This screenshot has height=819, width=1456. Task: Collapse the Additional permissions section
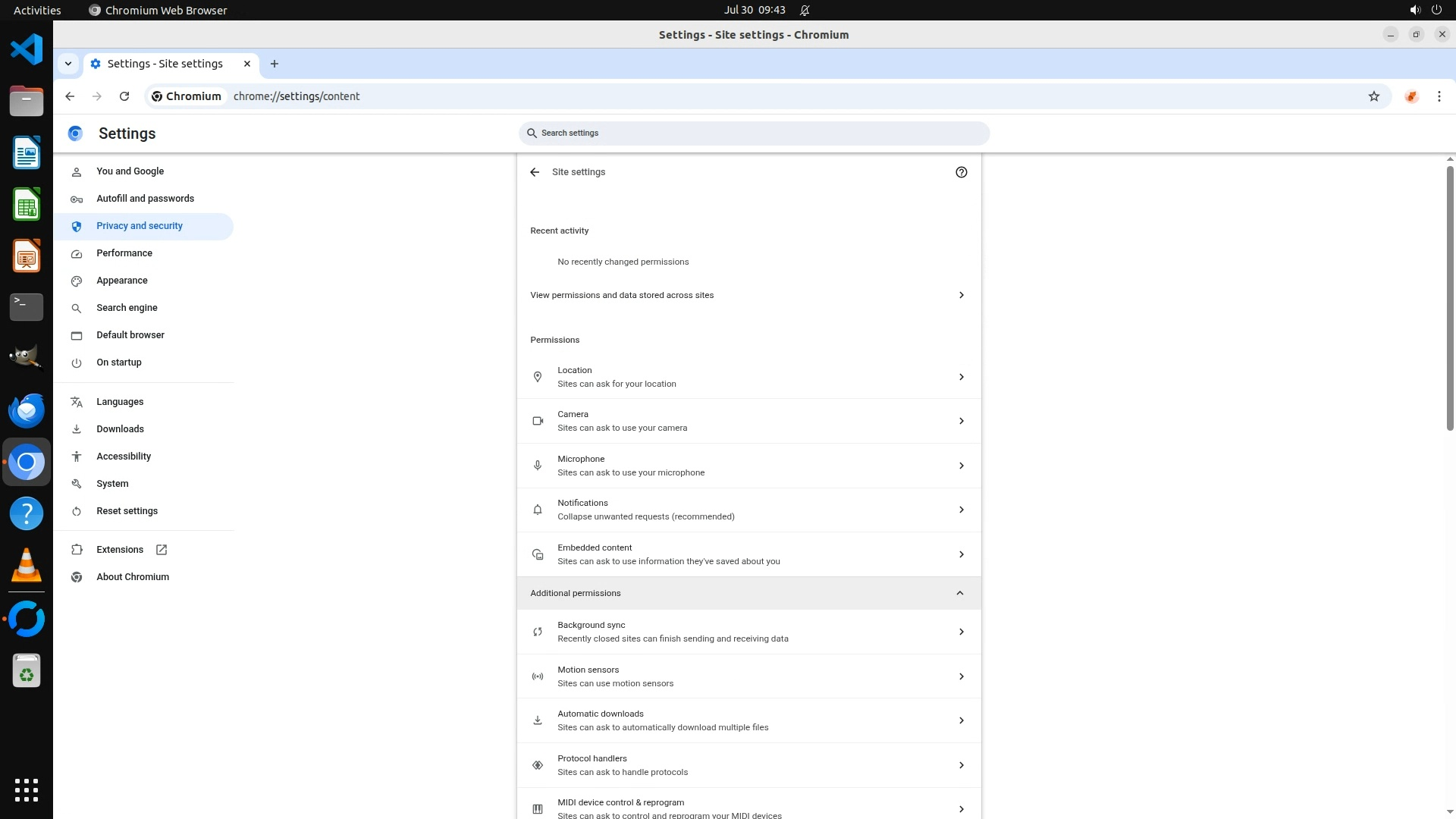coord(959,593)
